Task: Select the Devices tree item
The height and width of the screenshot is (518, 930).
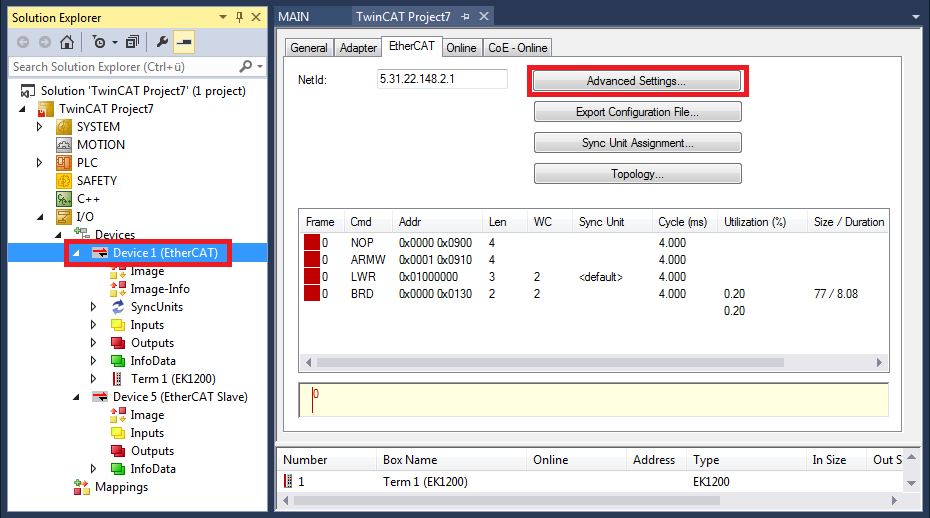Action: coord(114,235)
